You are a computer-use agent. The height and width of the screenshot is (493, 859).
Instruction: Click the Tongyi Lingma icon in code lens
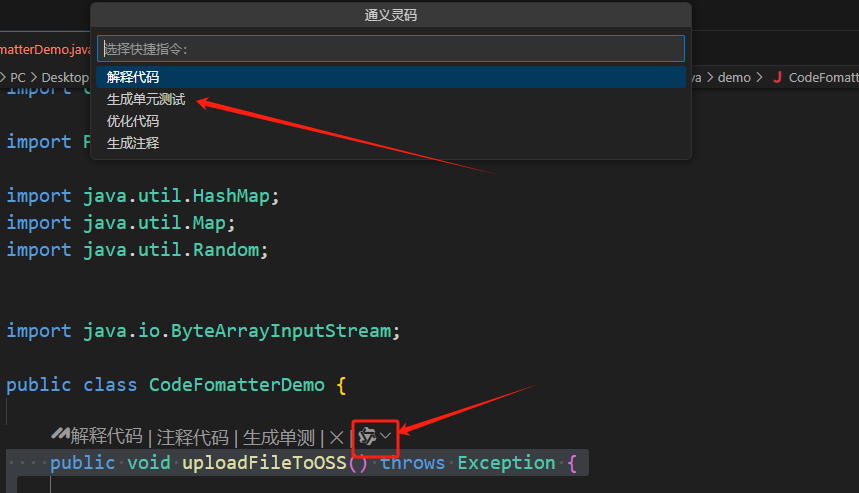point(367,436)
